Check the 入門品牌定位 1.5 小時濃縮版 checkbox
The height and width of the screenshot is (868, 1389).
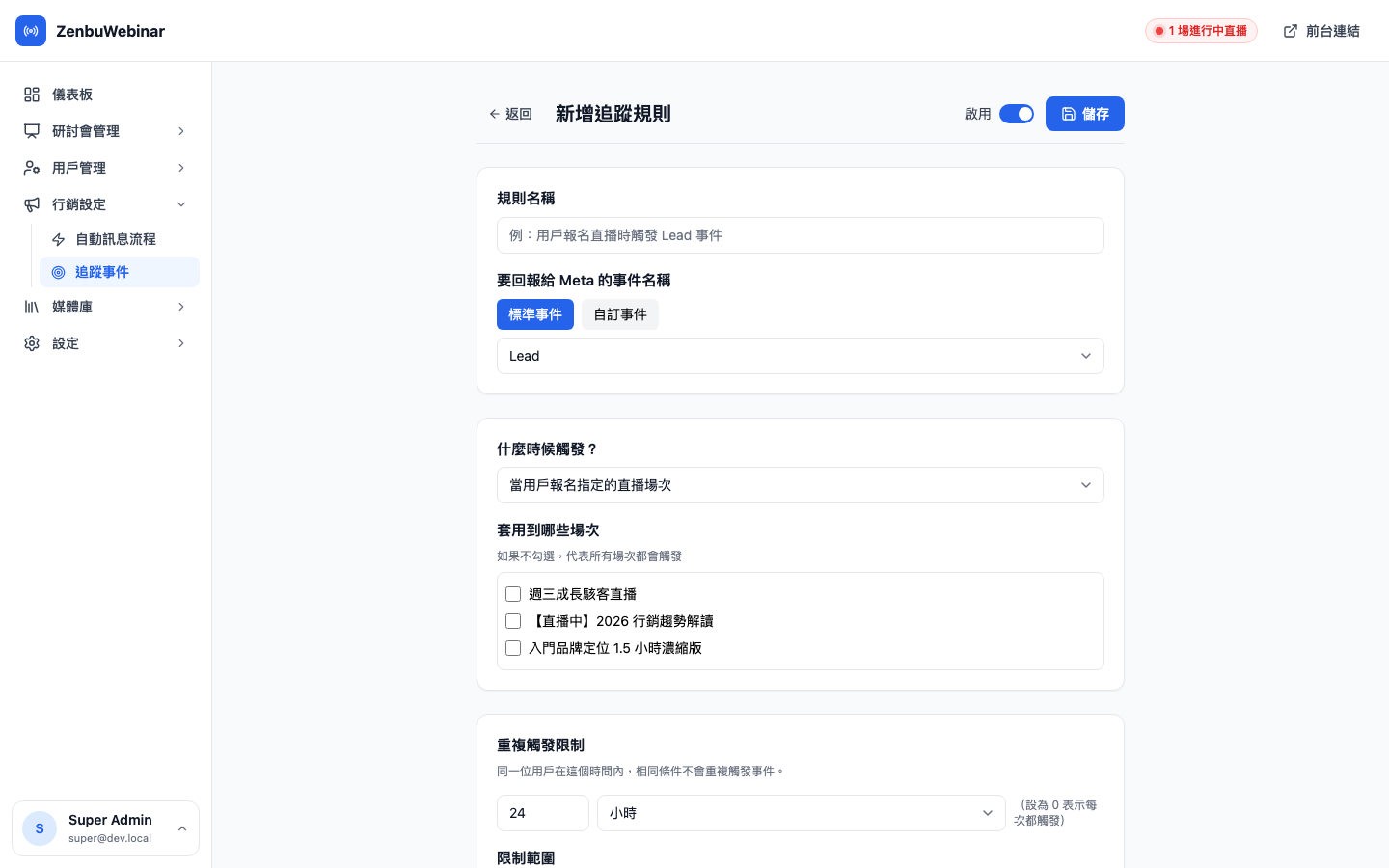(x=513, y=648)
